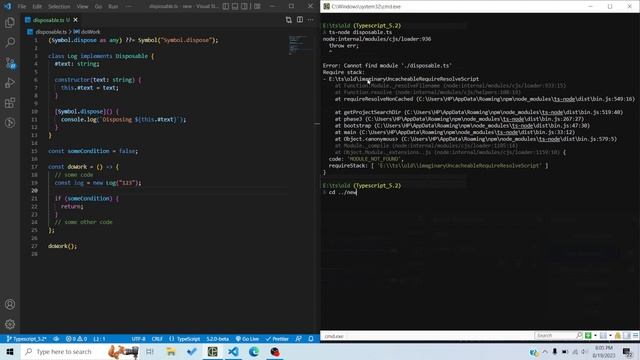Screen dimensions: 640x360
Task: Open the Selection menu
Action: [59, 7]
